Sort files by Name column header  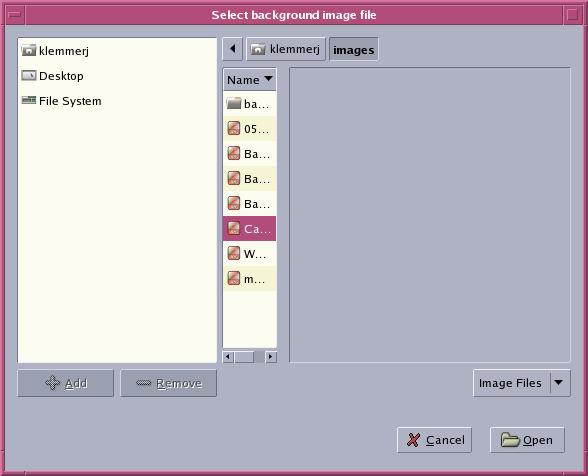(250, 80)
